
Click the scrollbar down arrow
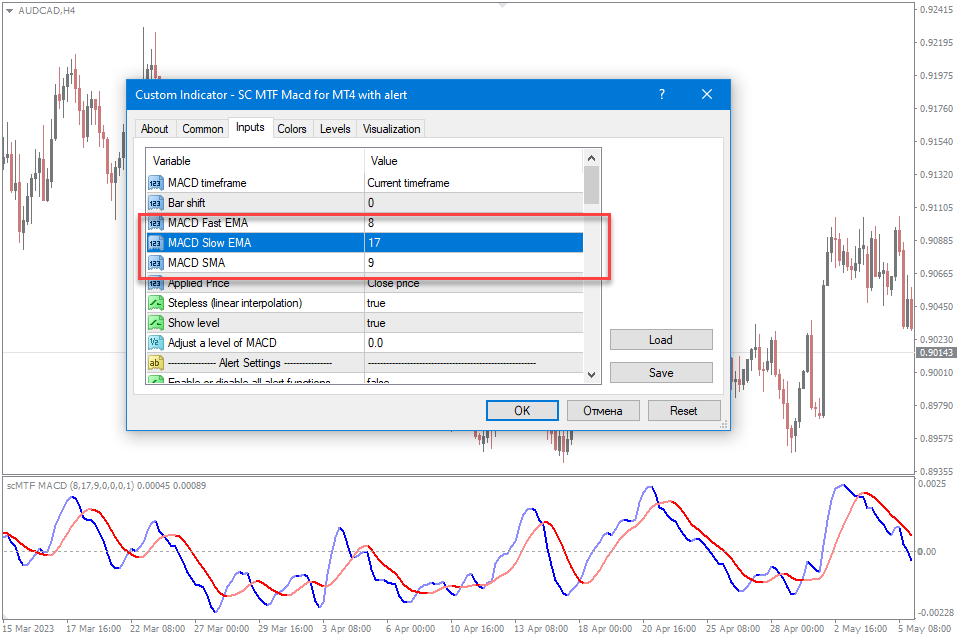click(591, 374)
